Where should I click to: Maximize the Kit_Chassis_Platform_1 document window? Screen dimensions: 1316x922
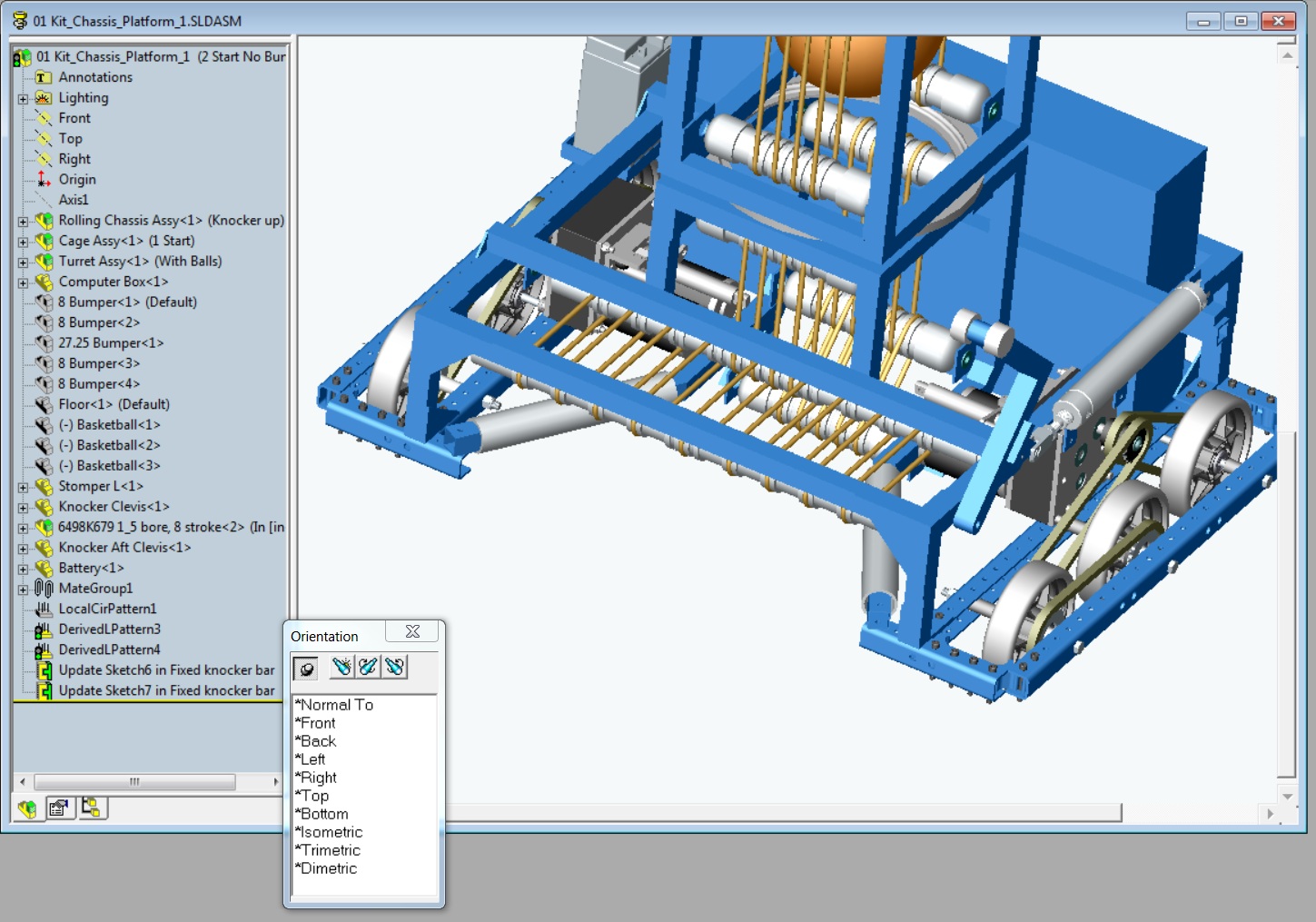tap(1241, 21)
